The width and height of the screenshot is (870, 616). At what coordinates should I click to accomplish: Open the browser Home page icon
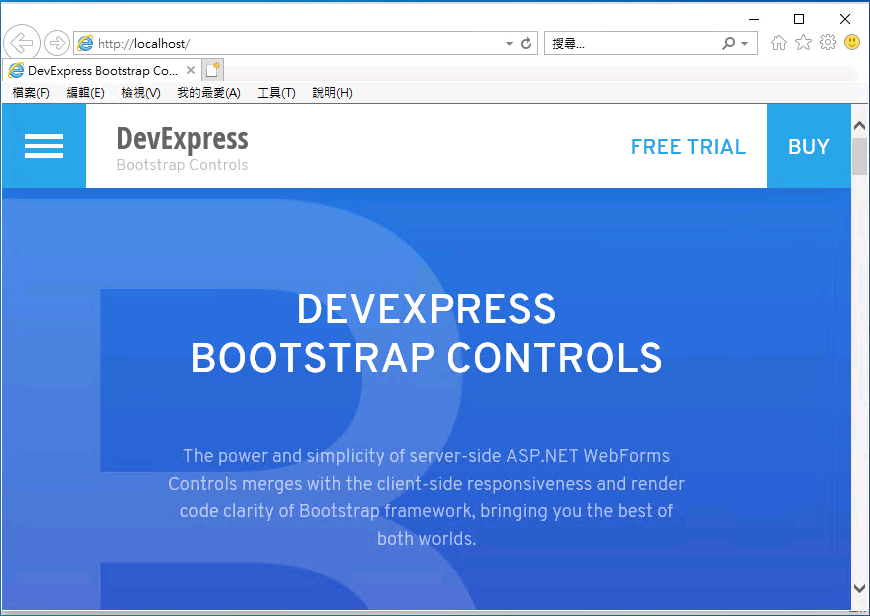point(778,43)
